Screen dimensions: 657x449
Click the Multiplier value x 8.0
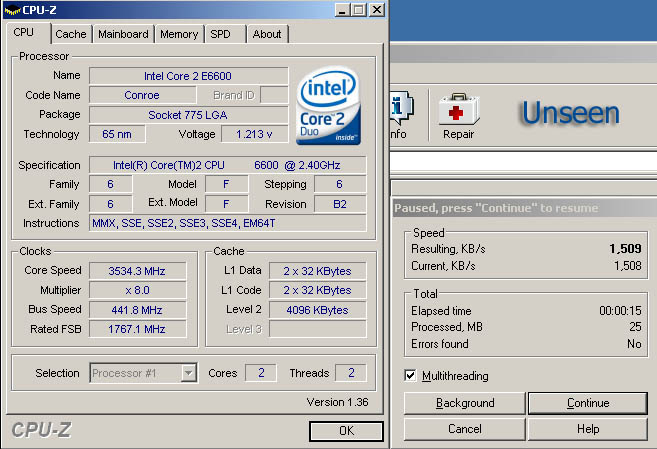(x=137, y=290)
